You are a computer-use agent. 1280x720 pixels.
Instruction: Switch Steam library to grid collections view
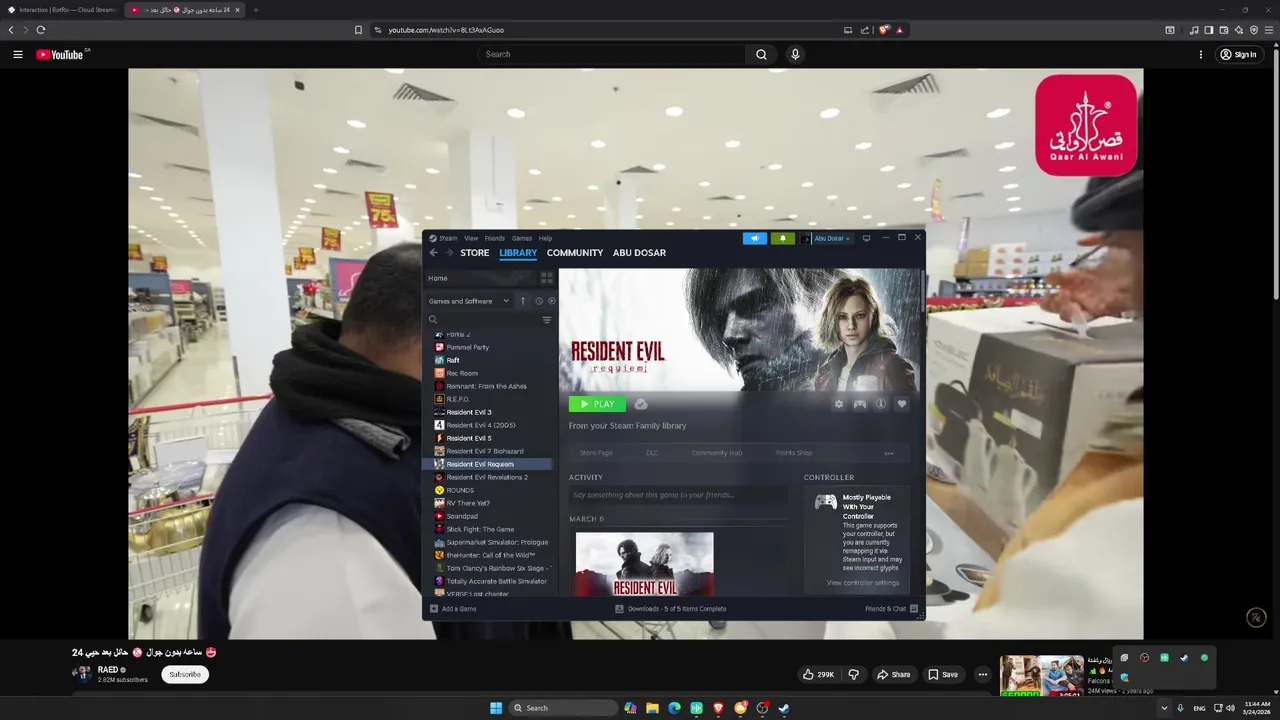tap(547, 278)
